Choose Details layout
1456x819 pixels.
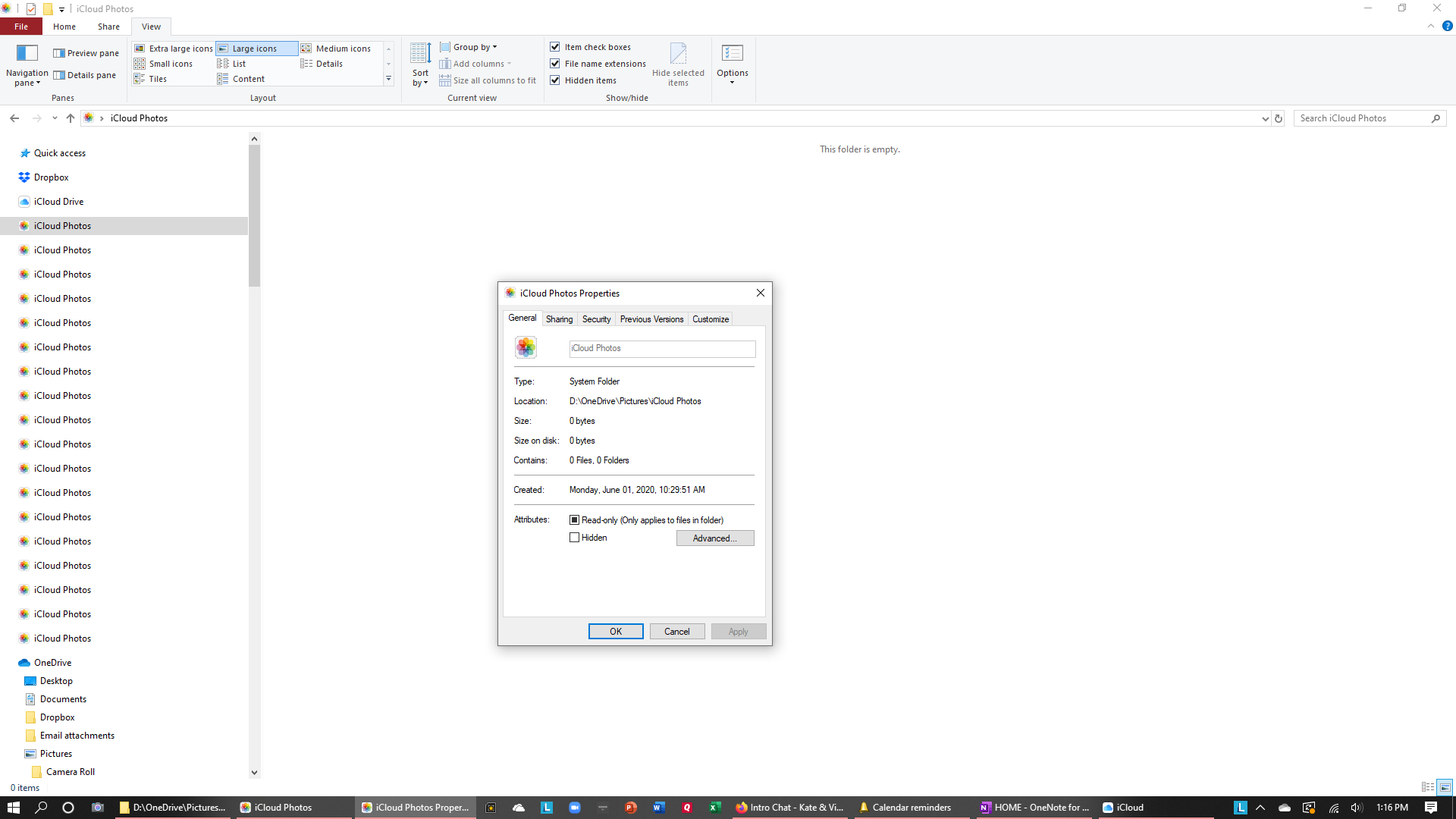322,64
